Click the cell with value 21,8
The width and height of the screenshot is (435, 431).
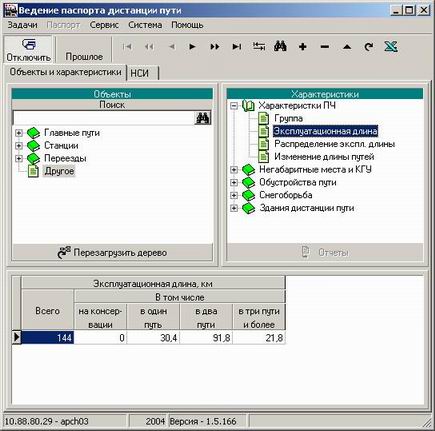(259, 338)
